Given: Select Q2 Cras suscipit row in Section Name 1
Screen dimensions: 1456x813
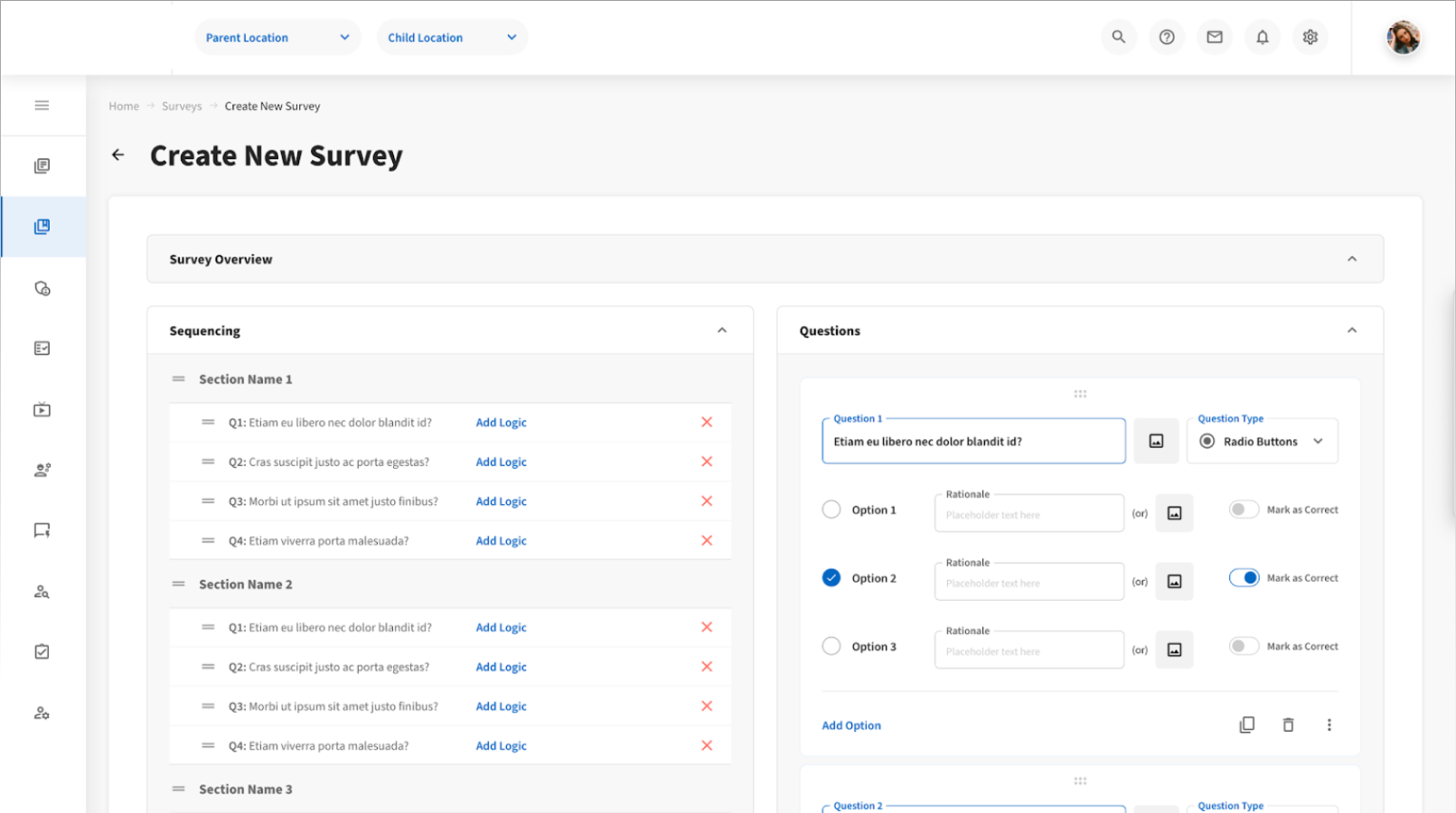Looking at the screenshot, I should click(x=450, y=462).
